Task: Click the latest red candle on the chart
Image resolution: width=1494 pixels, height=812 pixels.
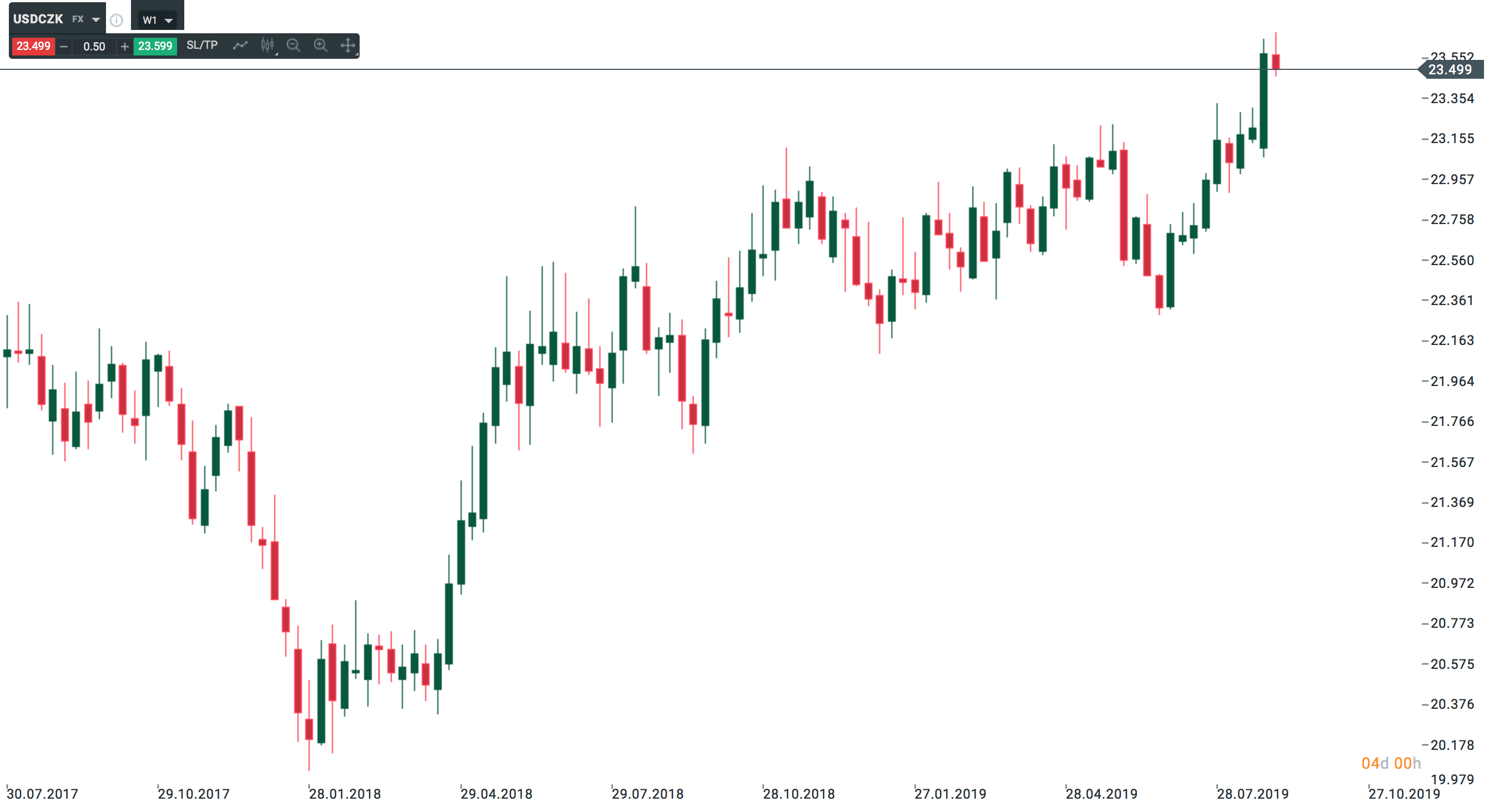Action: [1276, 62]
